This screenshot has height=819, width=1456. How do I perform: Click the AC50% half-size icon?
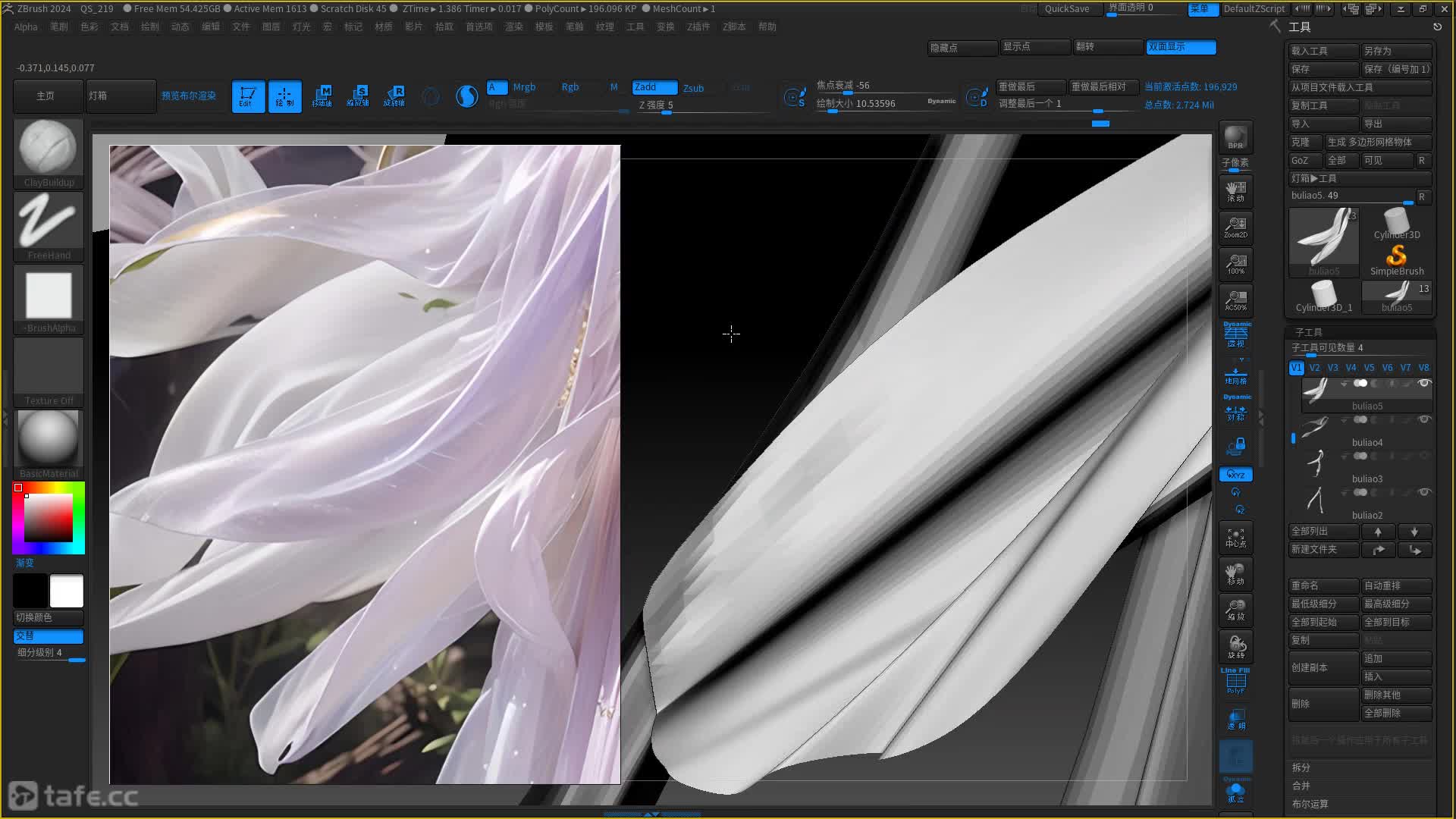(1235, 300)
